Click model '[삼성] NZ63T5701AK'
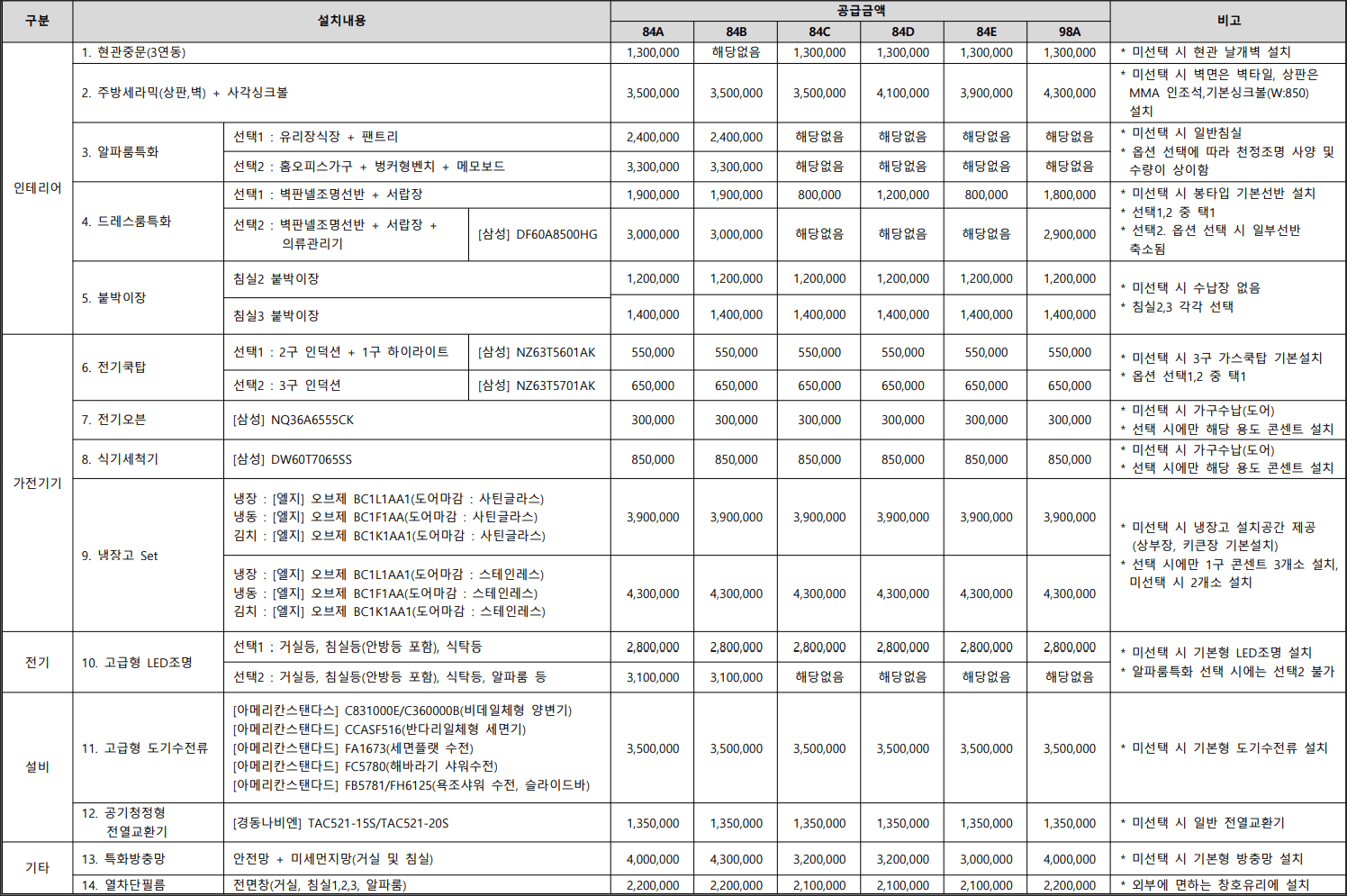Viewport: 1347px width, 896px height. point(538,385)
